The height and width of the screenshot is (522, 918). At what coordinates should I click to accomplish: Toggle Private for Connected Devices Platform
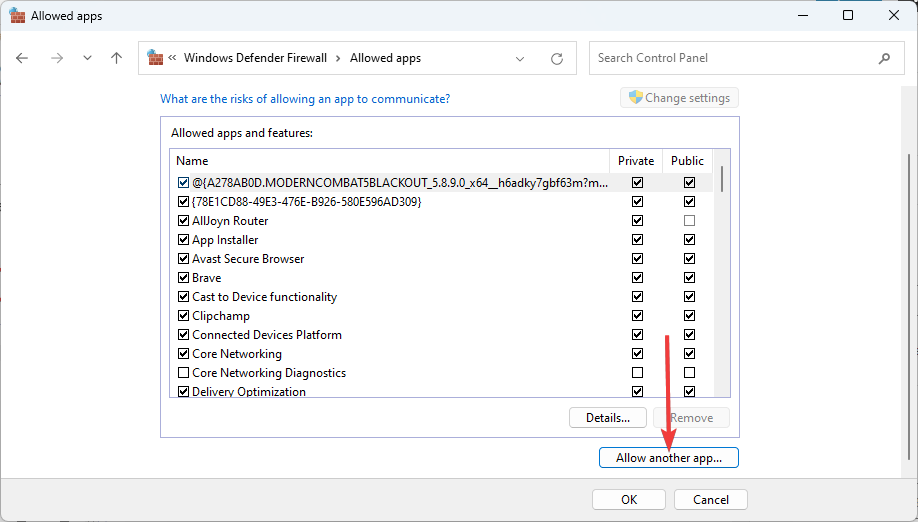(x=638, y=335)
